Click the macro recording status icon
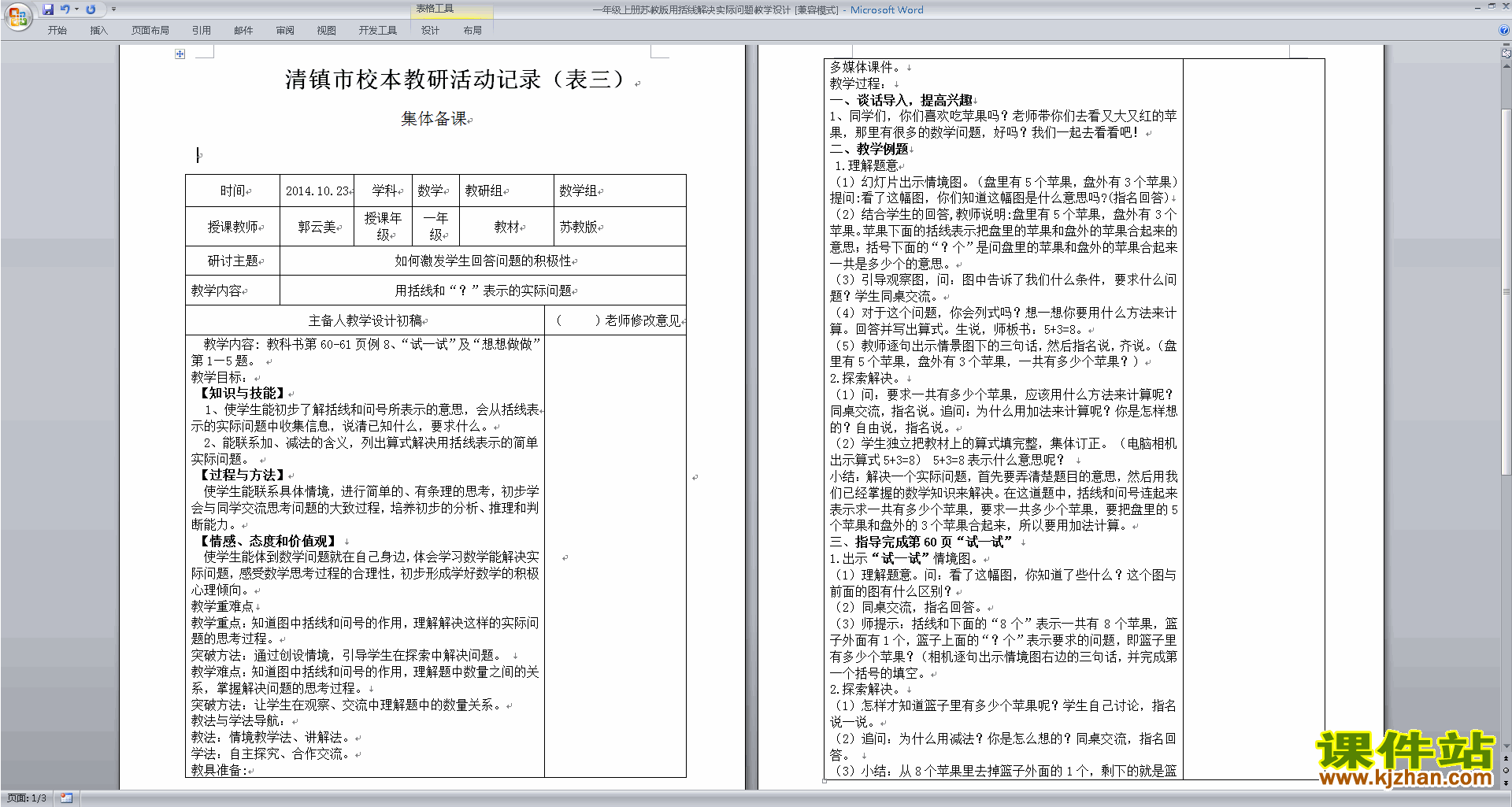This screenshot has height=807, width=1512. (x=67, y=798)
